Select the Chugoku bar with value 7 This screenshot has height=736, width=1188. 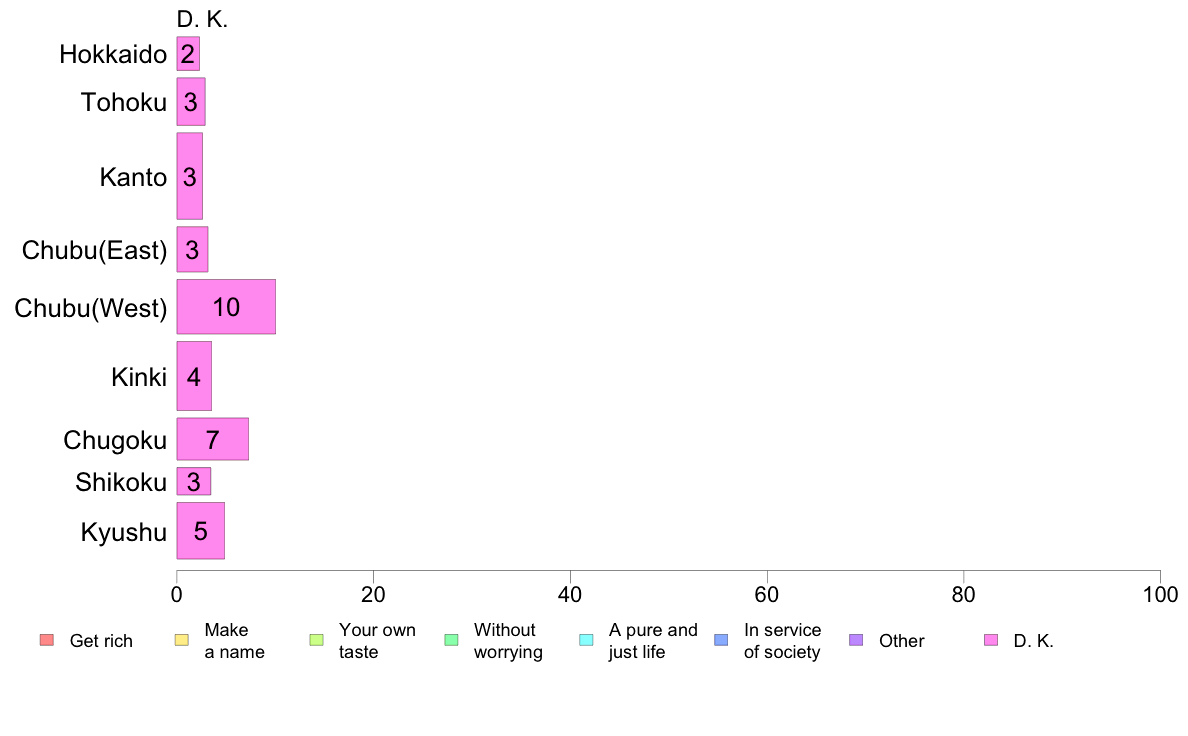212,439
